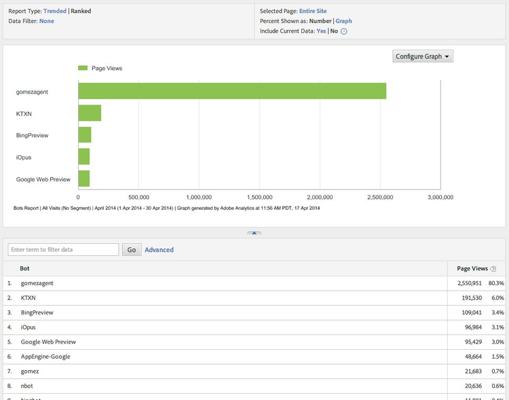
Task: Click the 109,041 page views value
Action: (472, 312)
